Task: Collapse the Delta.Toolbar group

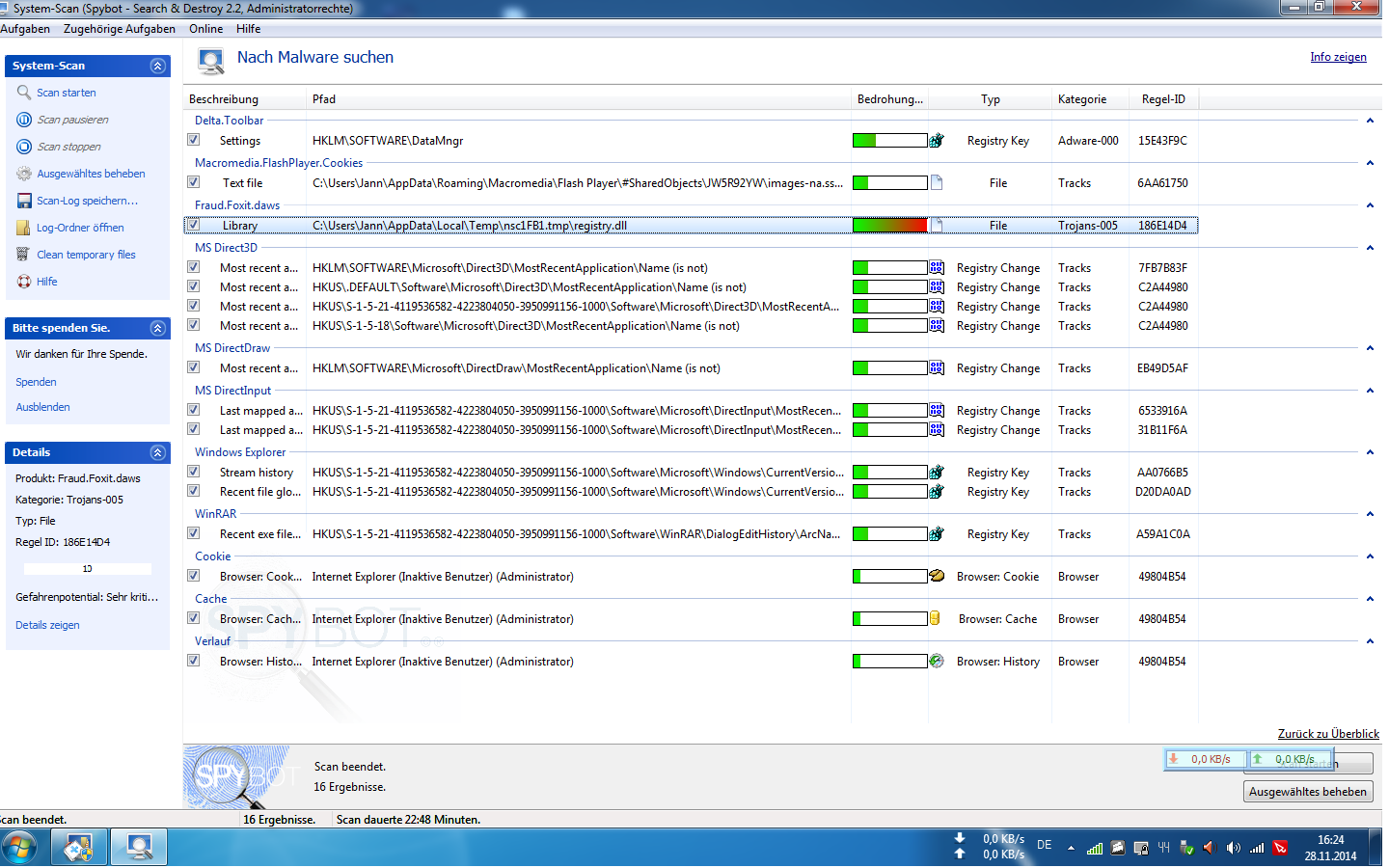Action: 1370,121
